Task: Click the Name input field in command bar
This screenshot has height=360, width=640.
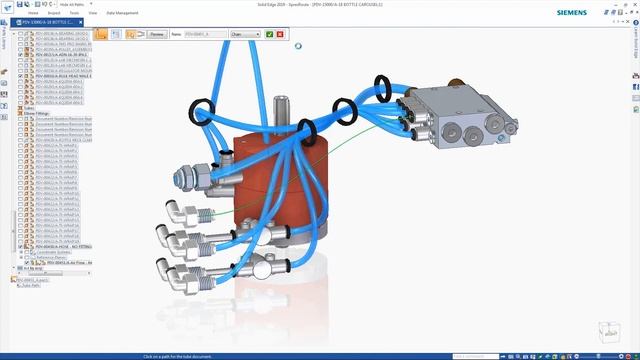Action: pyautogui.click(x=206, y=34)
